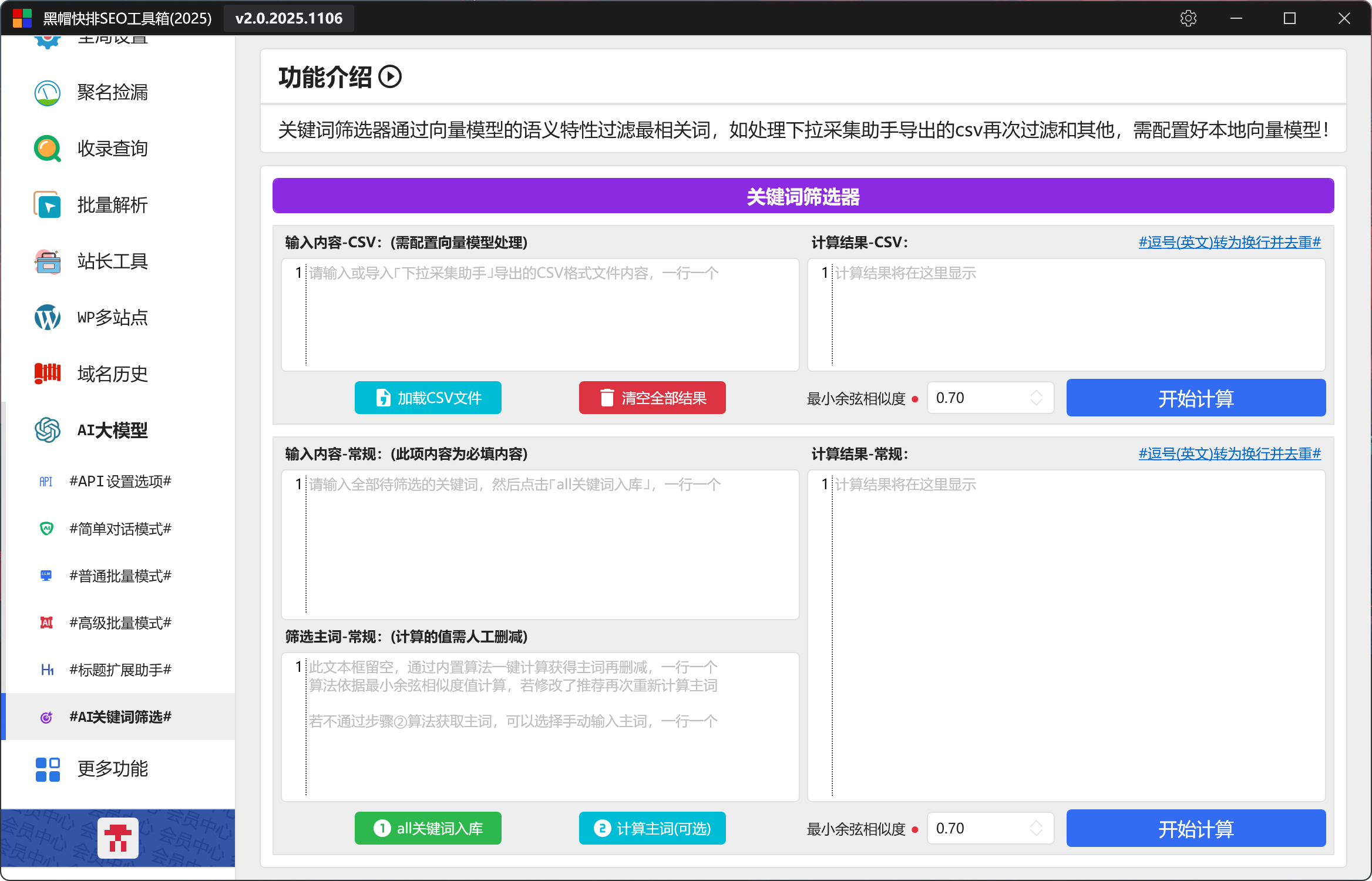1372x881 pixels.
Task: Adjust the CSV 最小余弦相似度 spinner arrows
Action: [1036, 398]
